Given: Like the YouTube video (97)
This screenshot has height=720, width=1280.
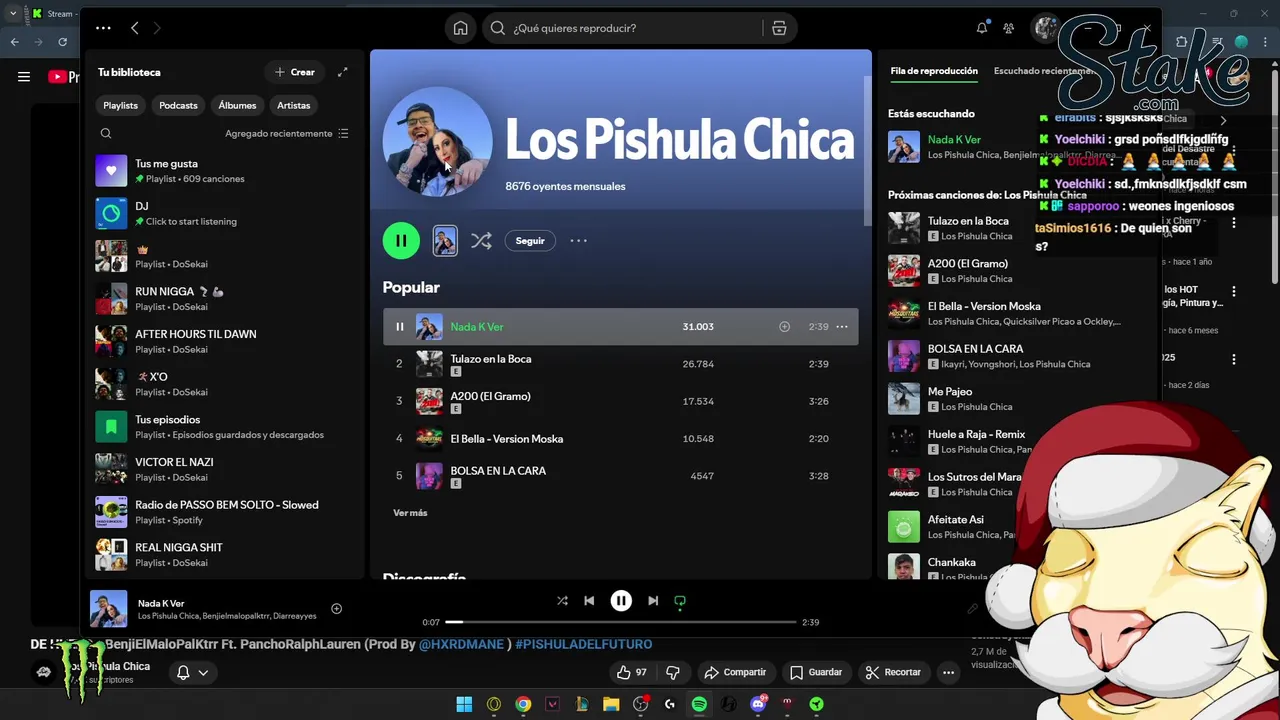Looking at the screenshot, I should [x=632, y=672].
